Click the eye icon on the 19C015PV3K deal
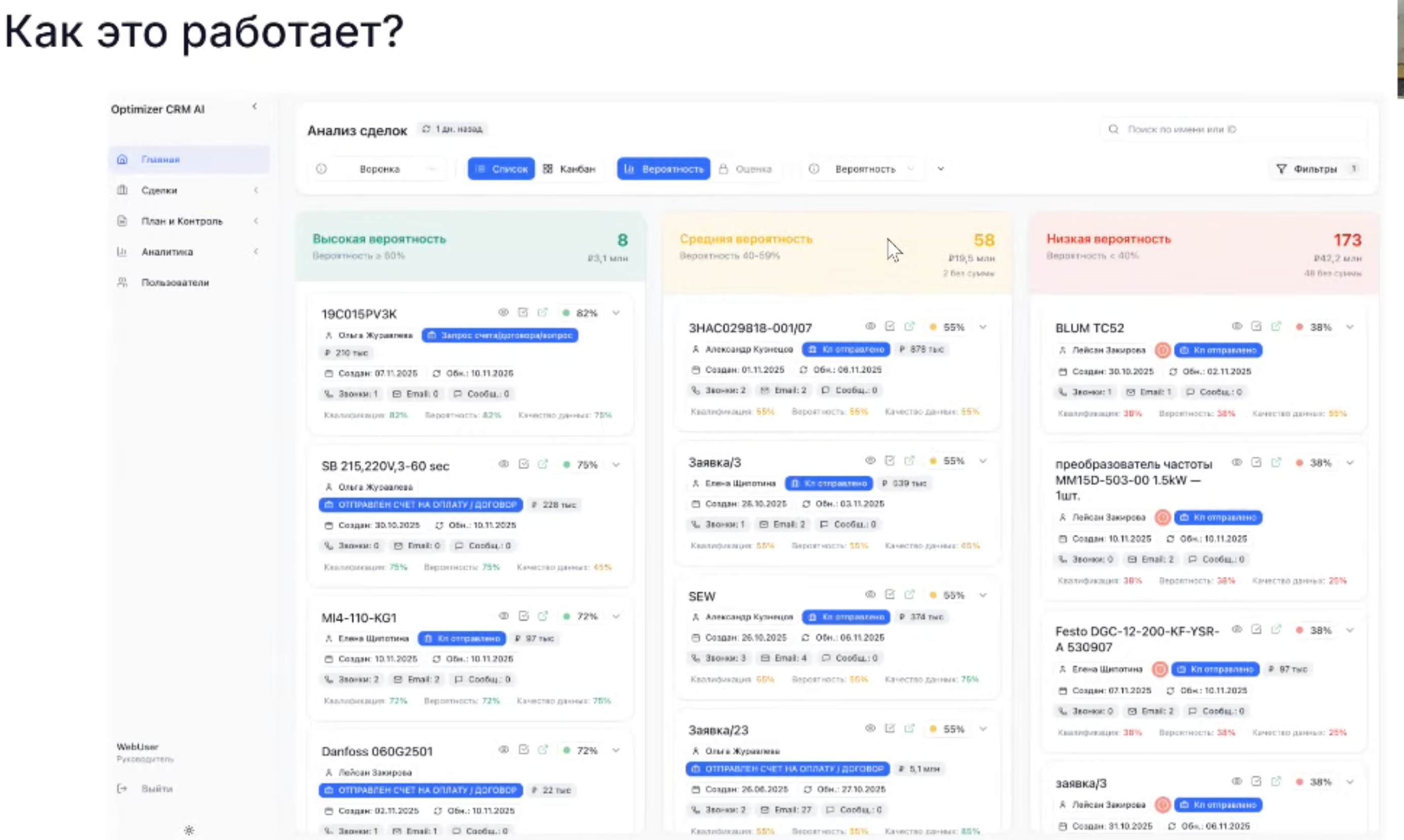 click(503, 312)
